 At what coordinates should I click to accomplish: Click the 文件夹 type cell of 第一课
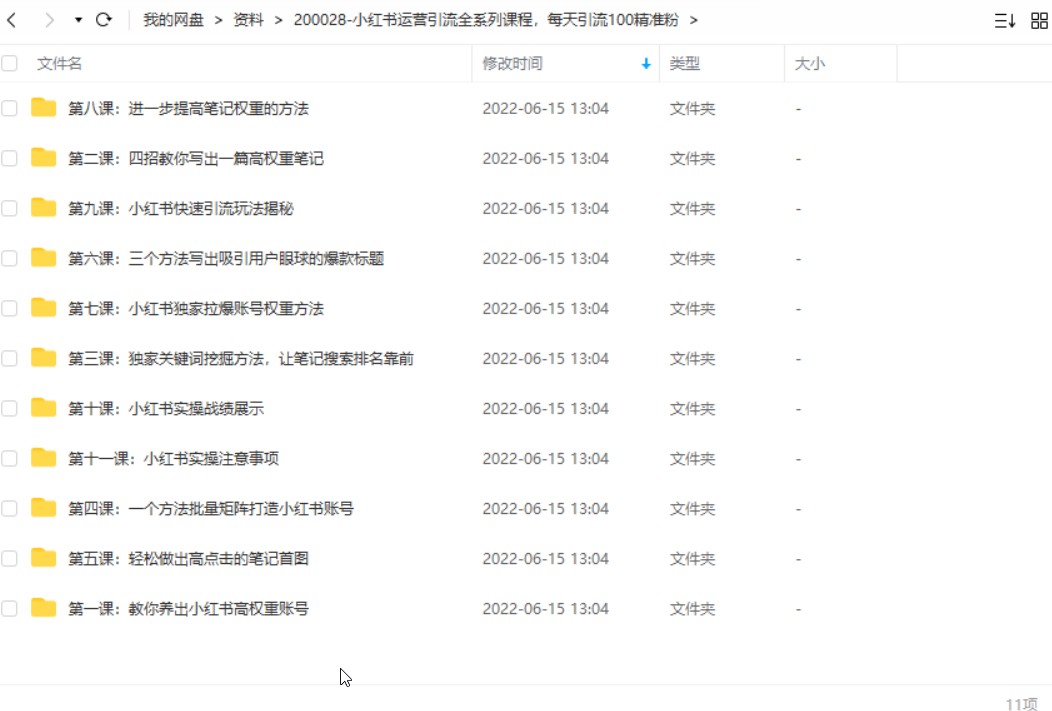tap(692, 608)
